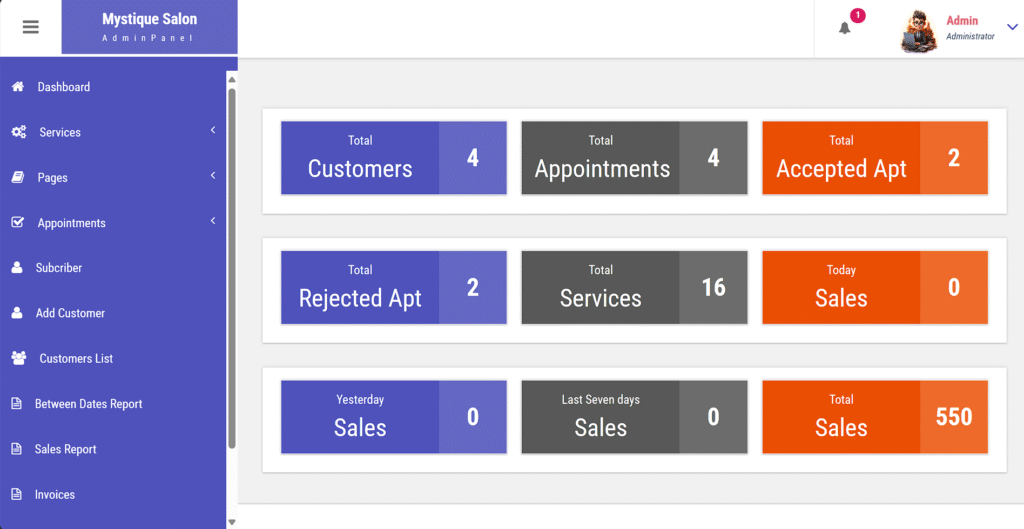This screenshot has width=1024, height=529.
Task: Click the Total Sales 550 card
Action: click(875, 417)
